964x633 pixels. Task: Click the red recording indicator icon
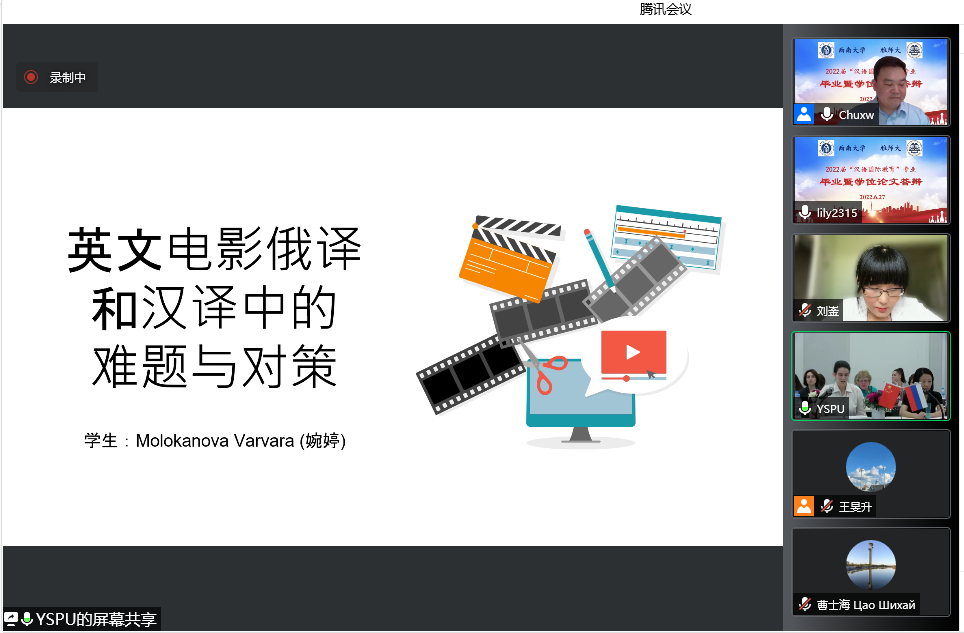point(31,77)
